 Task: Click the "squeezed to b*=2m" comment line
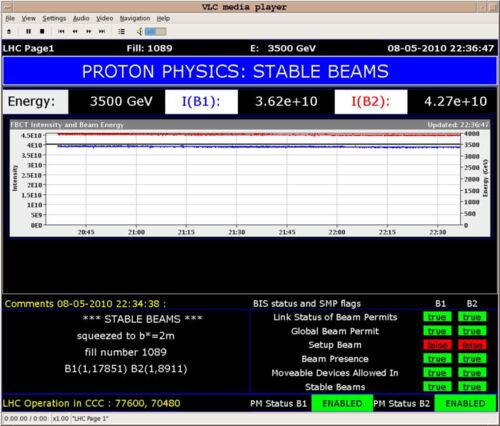pos(126,336)
